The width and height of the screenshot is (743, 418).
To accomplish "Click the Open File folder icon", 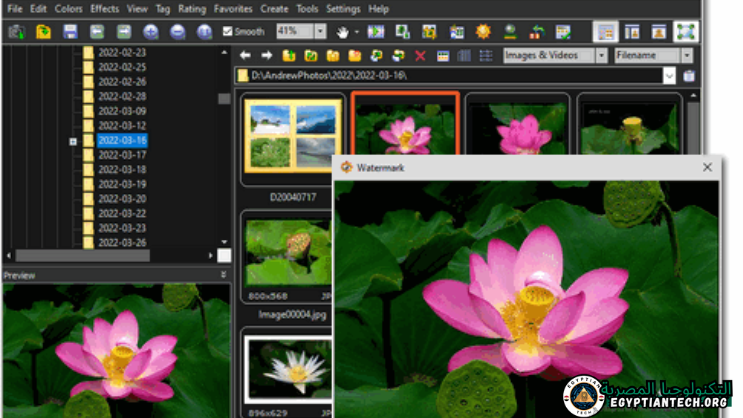I will pyautogui.click(x=43, y=32).
